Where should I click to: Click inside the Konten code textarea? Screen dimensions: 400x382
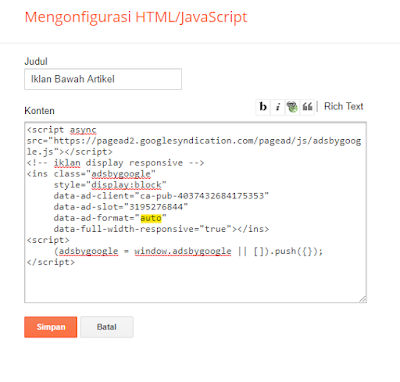[195, 212]
